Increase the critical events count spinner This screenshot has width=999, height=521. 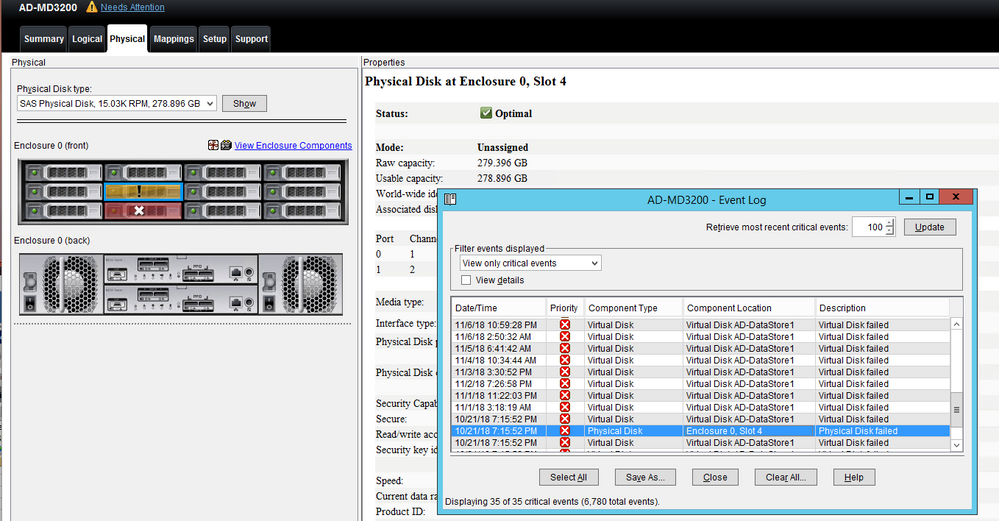click(x=890, y=223)
